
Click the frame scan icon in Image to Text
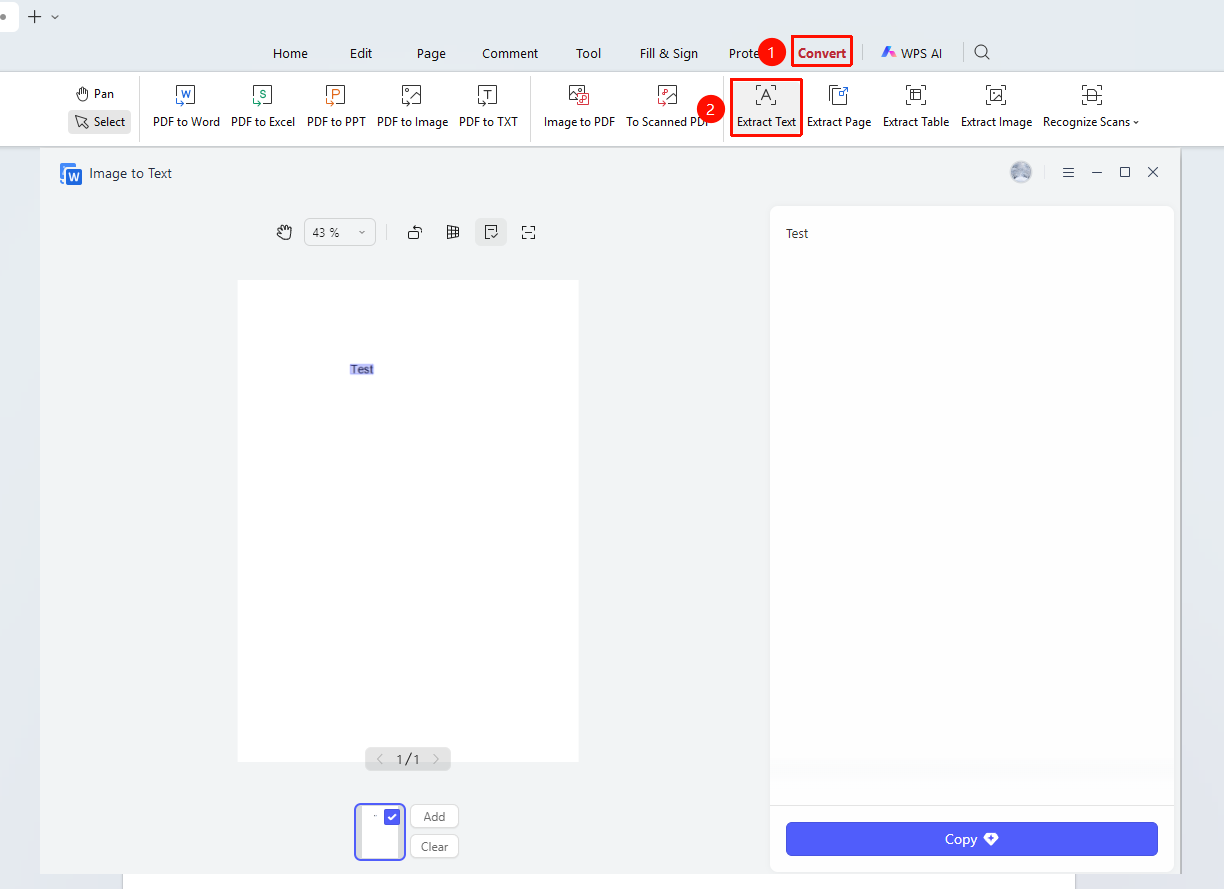pos(529,232)
